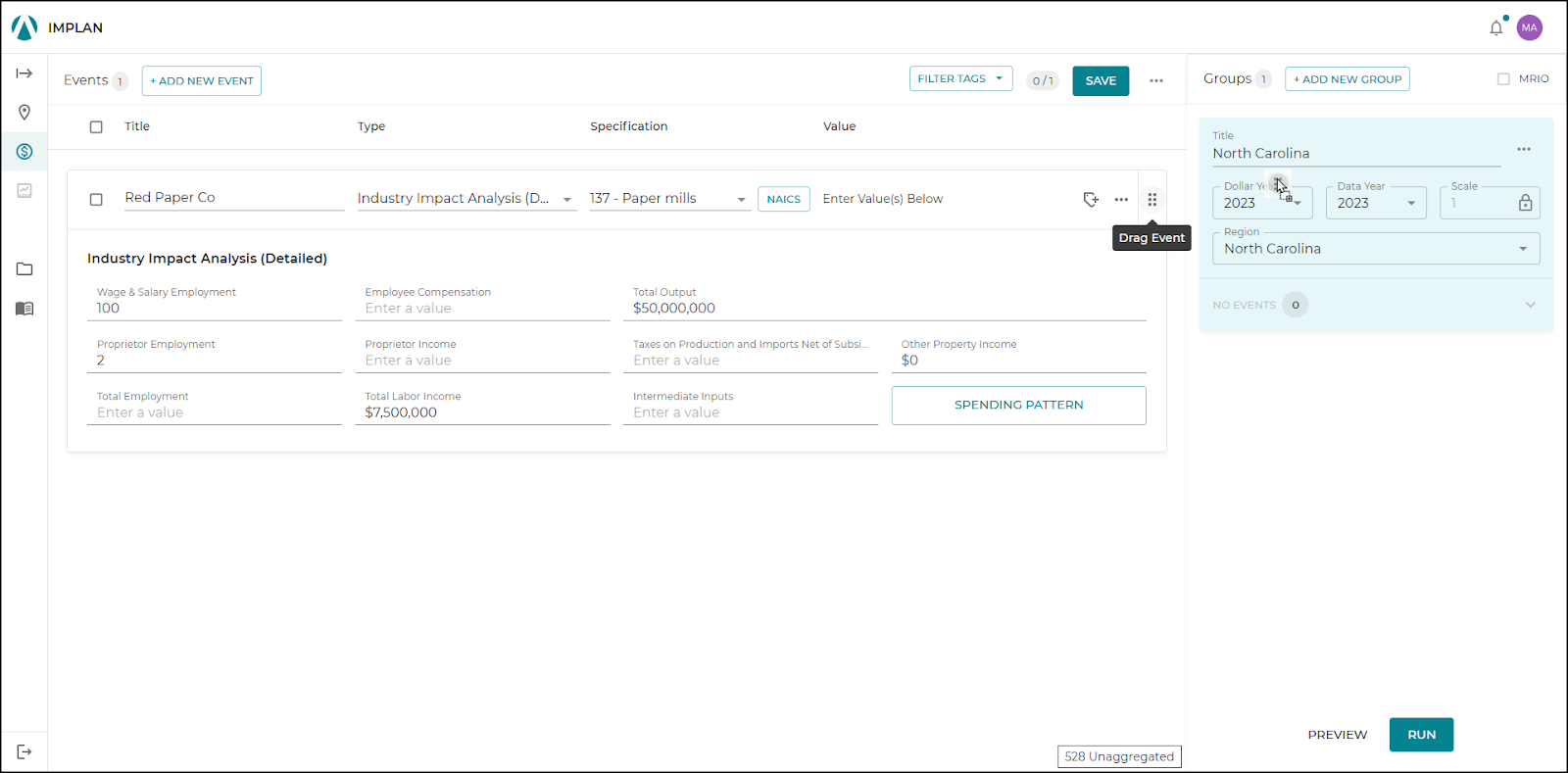The width and height of the screenshot is (1568, 773).
Task: Click the 528 Unaggregated indicator
Action: click(1119, 756)
